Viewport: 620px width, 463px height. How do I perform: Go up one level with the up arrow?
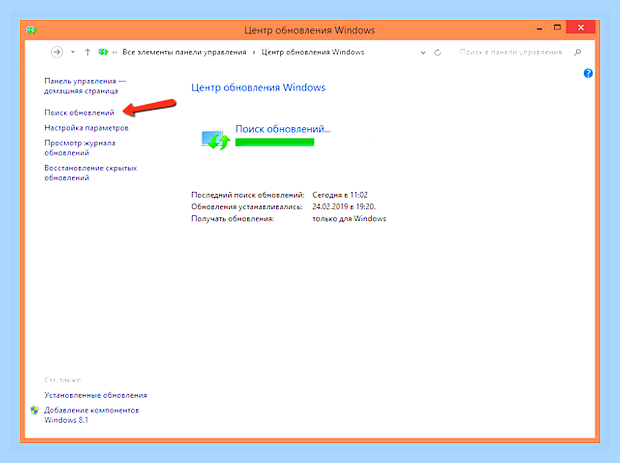pos(87,52)
